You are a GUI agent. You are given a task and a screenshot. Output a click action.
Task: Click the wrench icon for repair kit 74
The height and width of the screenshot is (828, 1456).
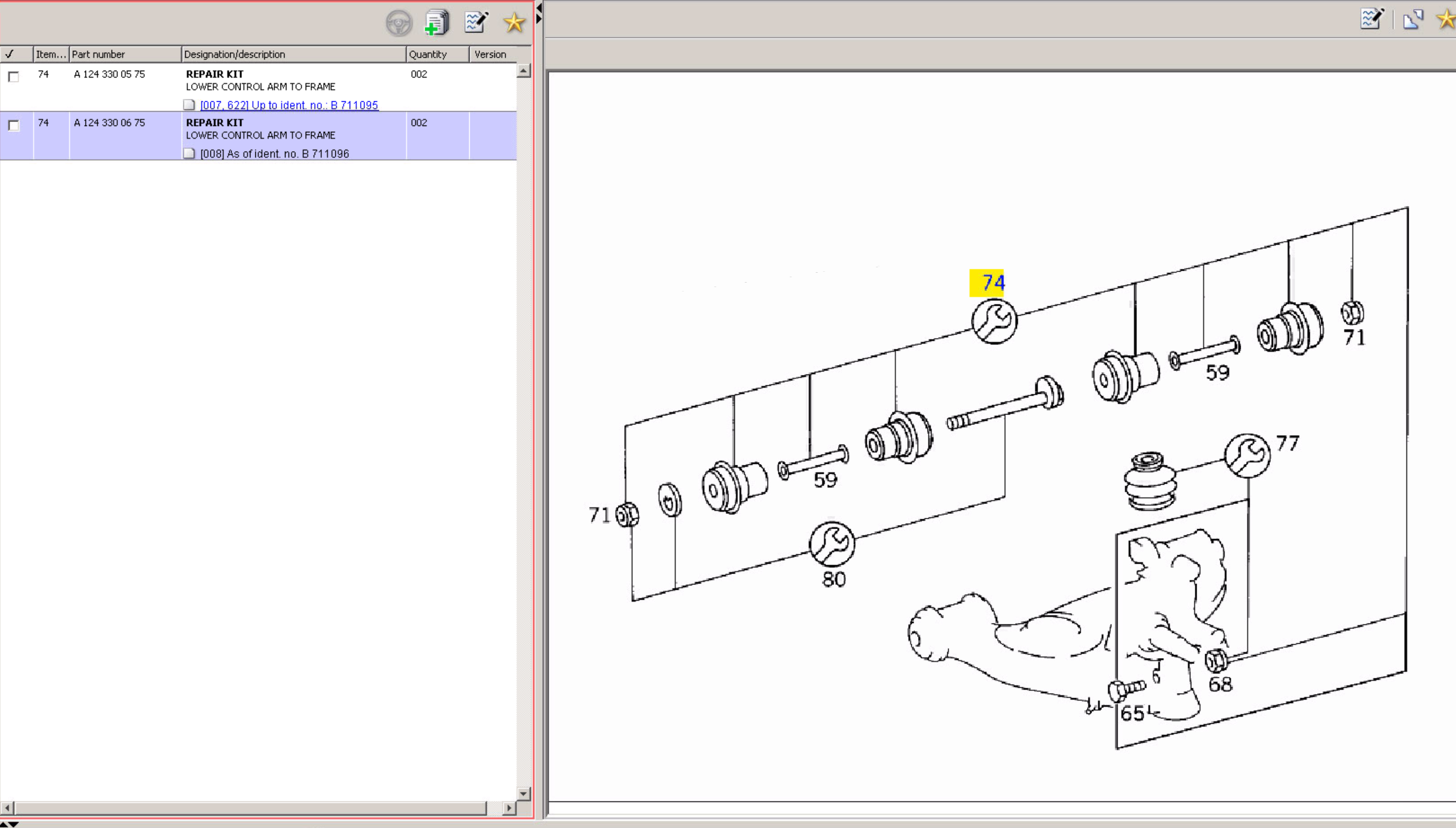pos(994,322)
